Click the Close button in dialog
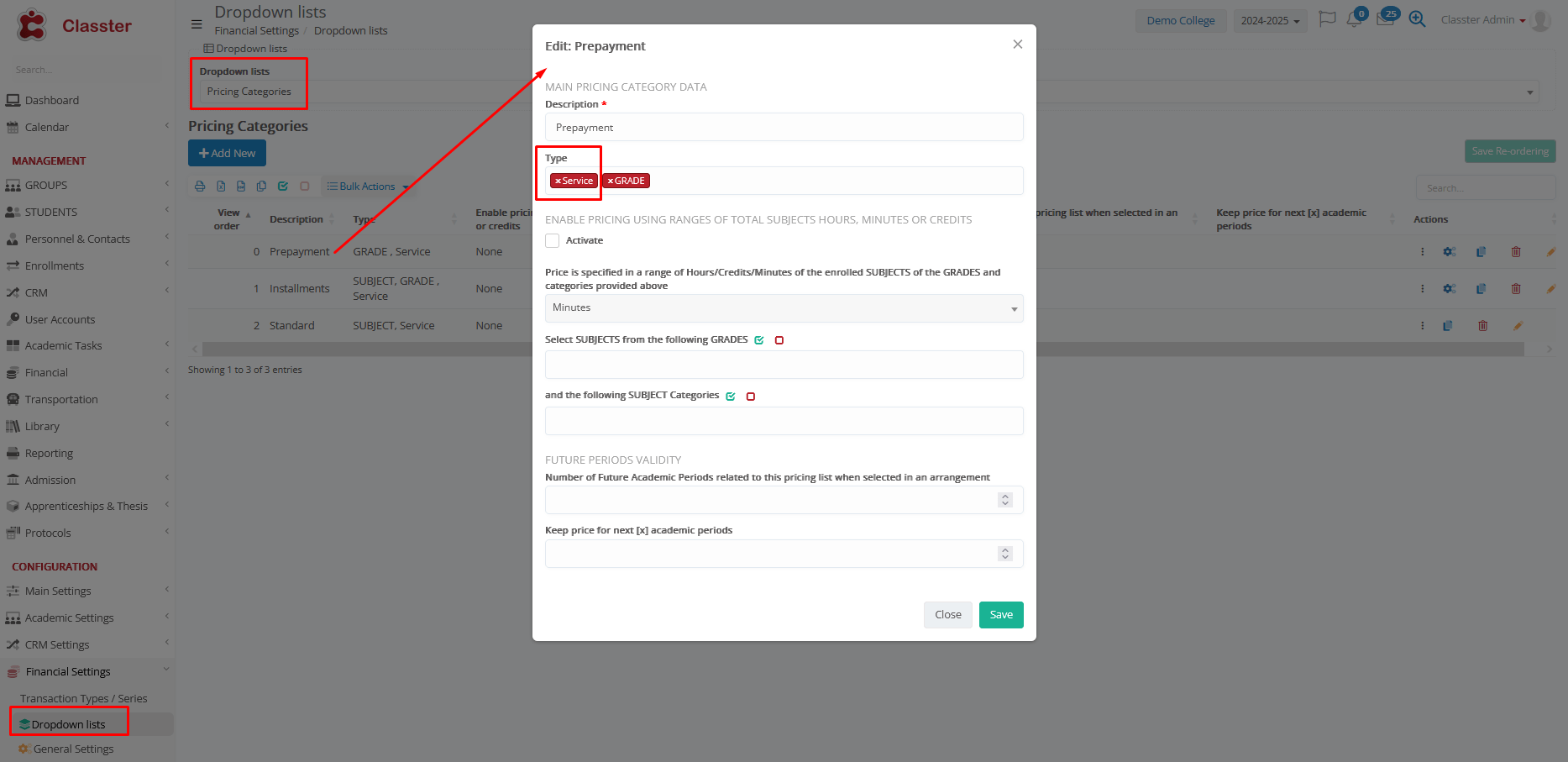Viewport: 1568px width, 762px height. click(x=947, y=615)
